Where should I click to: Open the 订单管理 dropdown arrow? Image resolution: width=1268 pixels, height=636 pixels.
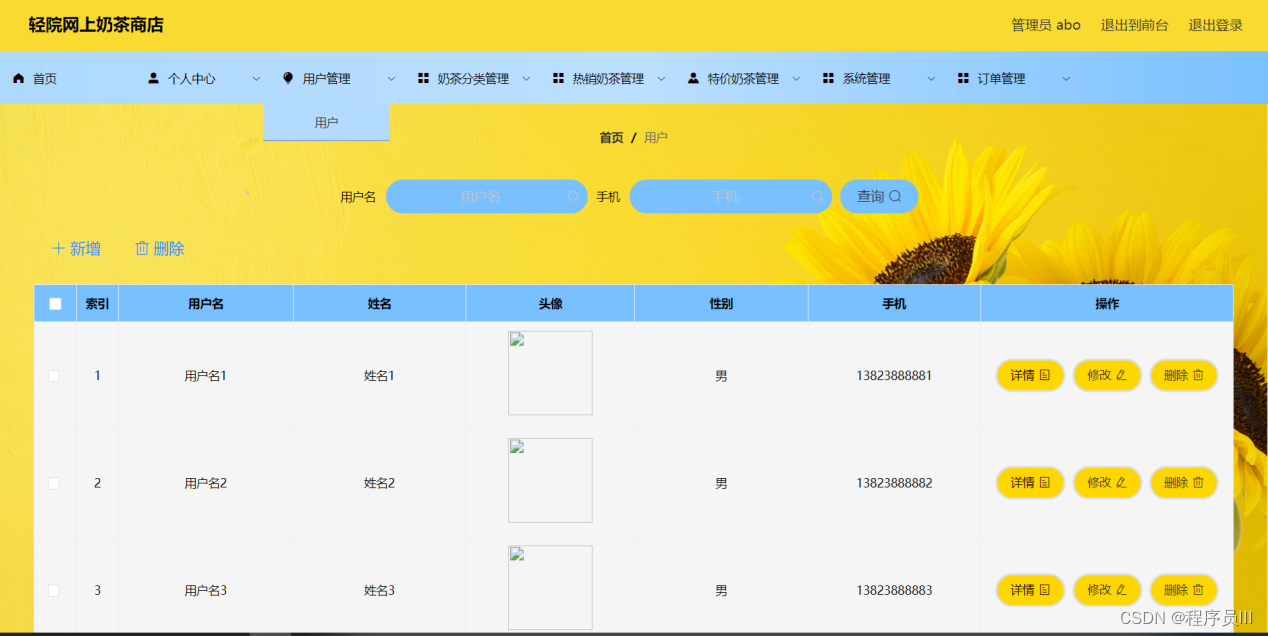click(1066, 78)
